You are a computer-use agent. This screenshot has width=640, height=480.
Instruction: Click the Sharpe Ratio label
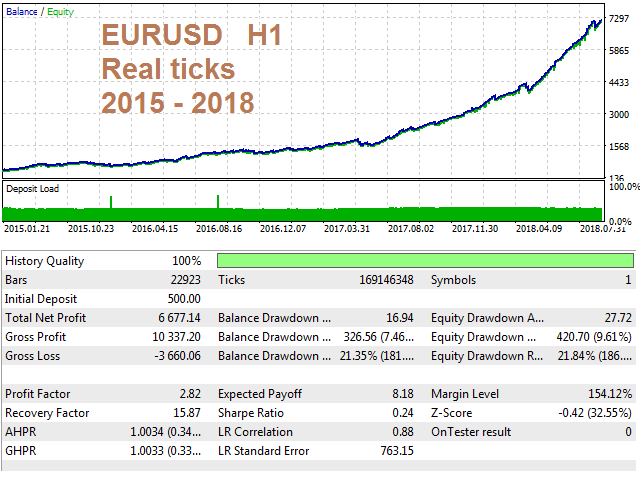250,413
